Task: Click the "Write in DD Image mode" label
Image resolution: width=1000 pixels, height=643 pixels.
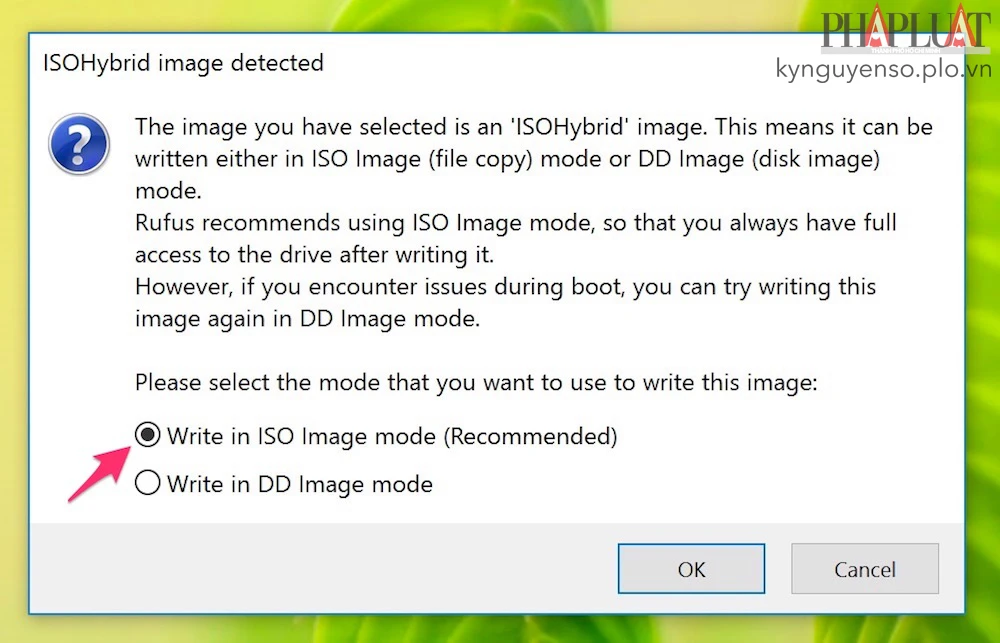Action: click(x=300, y=485)
